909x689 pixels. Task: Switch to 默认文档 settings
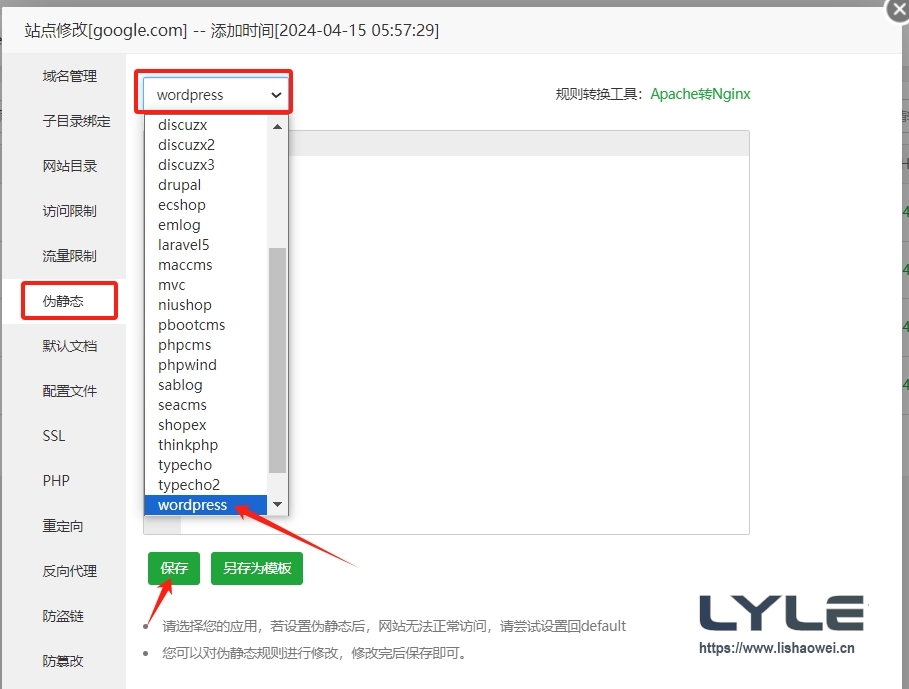pyautogui.click(x=70, y=345)
